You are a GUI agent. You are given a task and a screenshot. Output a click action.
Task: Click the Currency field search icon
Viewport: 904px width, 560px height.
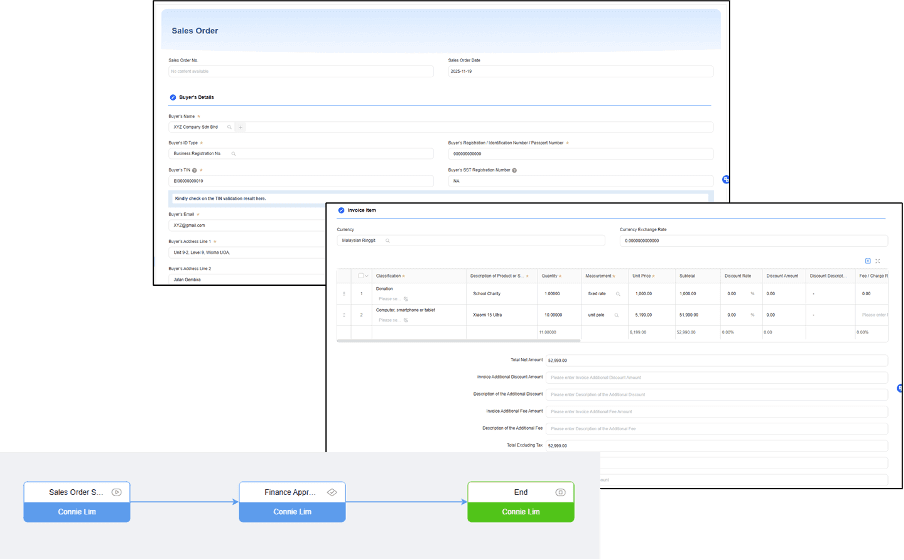pos(387,240)
